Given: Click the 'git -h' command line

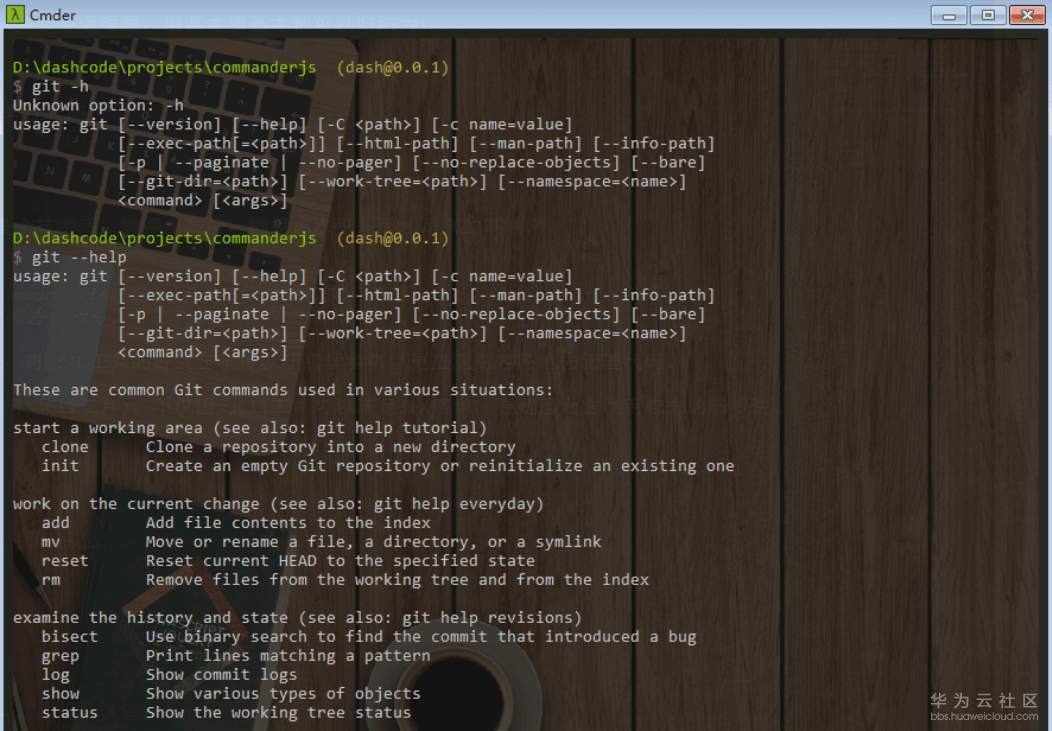Looking at the screenshot, I should (x=51, y=87).
